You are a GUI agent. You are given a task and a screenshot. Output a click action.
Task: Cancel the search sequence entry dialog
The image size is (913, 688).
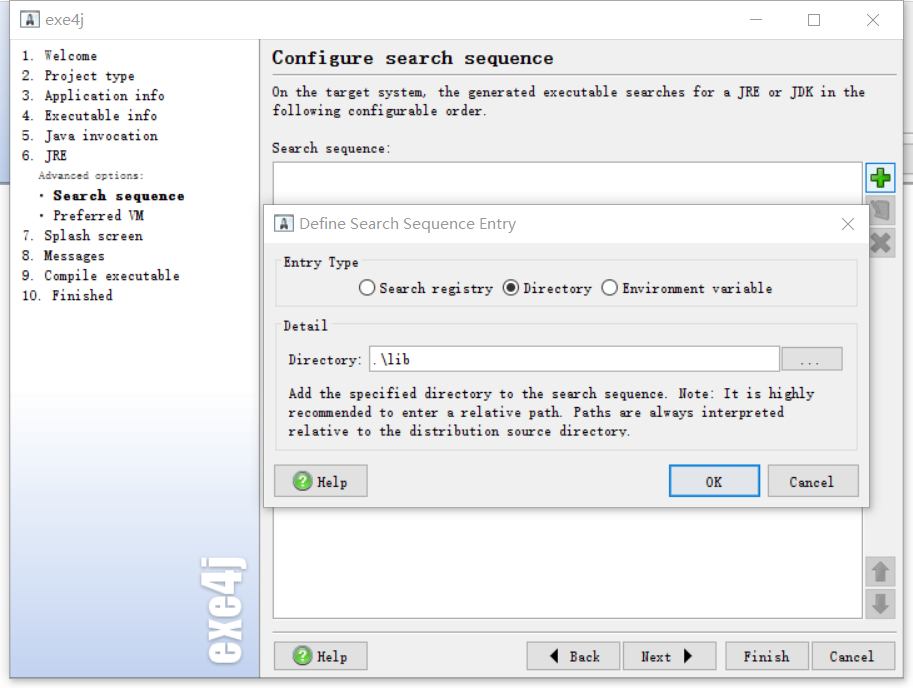pos(813,481)
